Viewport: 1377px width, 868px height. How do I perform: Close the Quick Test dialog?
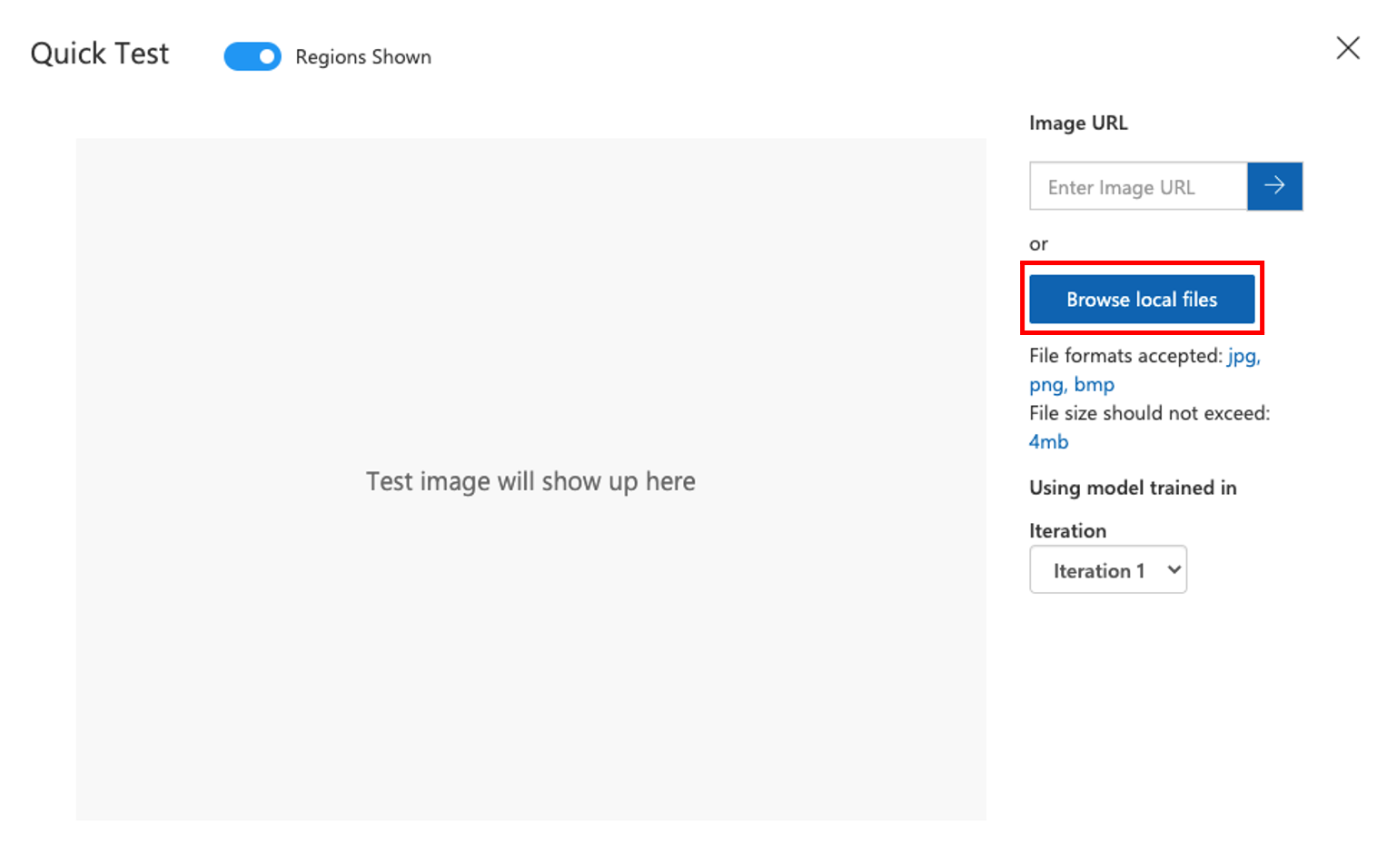(x=1348, y=48)
